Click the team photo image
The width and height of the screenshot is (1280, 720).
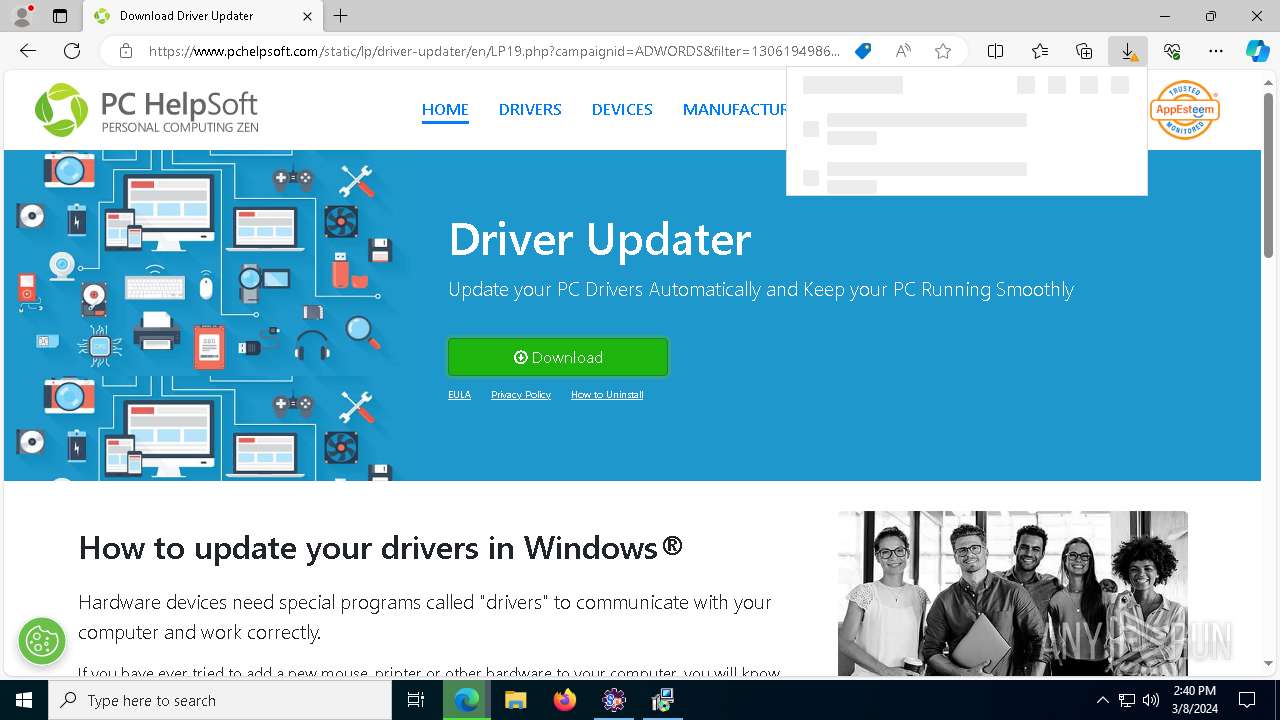pyautogui.click(x=1013, y=593)
